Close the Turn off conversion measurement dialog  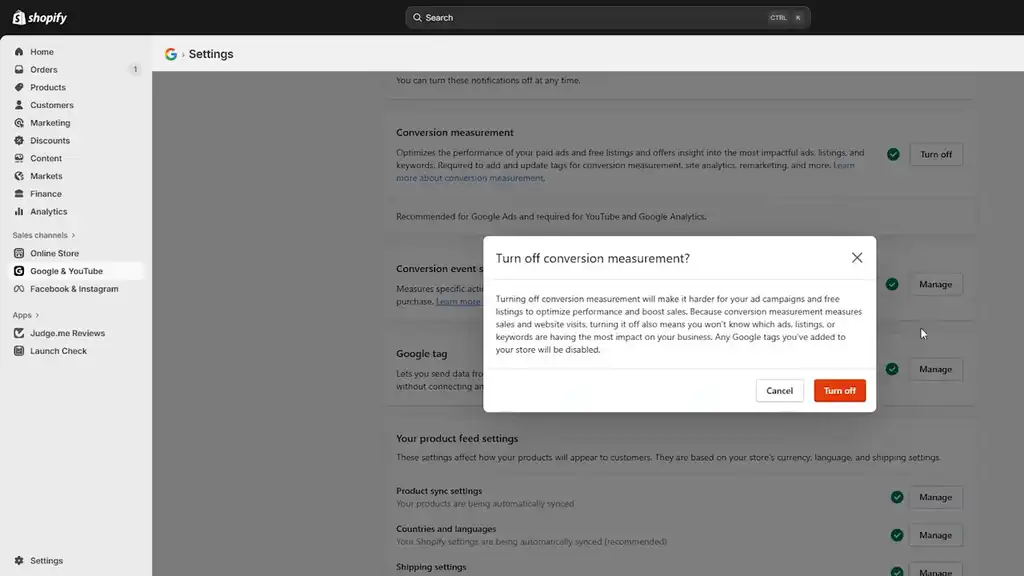coord(857,257)
